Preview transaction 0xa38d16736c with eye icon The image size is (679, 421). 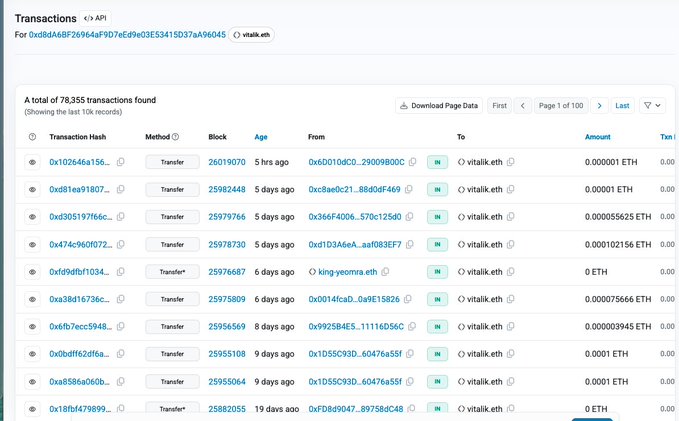point(32,299)
